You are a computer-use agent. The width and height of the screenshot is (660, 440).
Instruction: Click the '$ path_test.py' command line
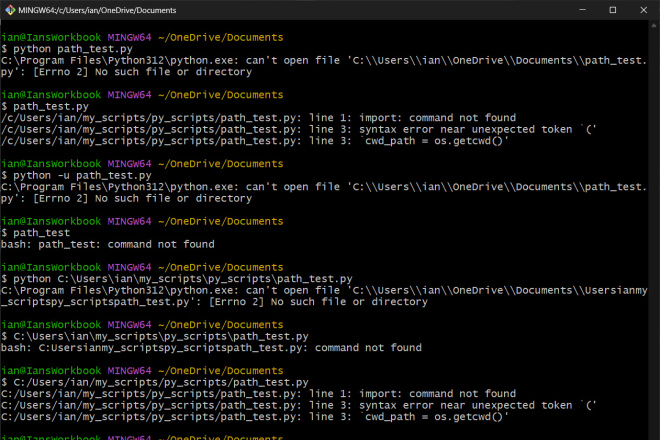click(45, 106)
